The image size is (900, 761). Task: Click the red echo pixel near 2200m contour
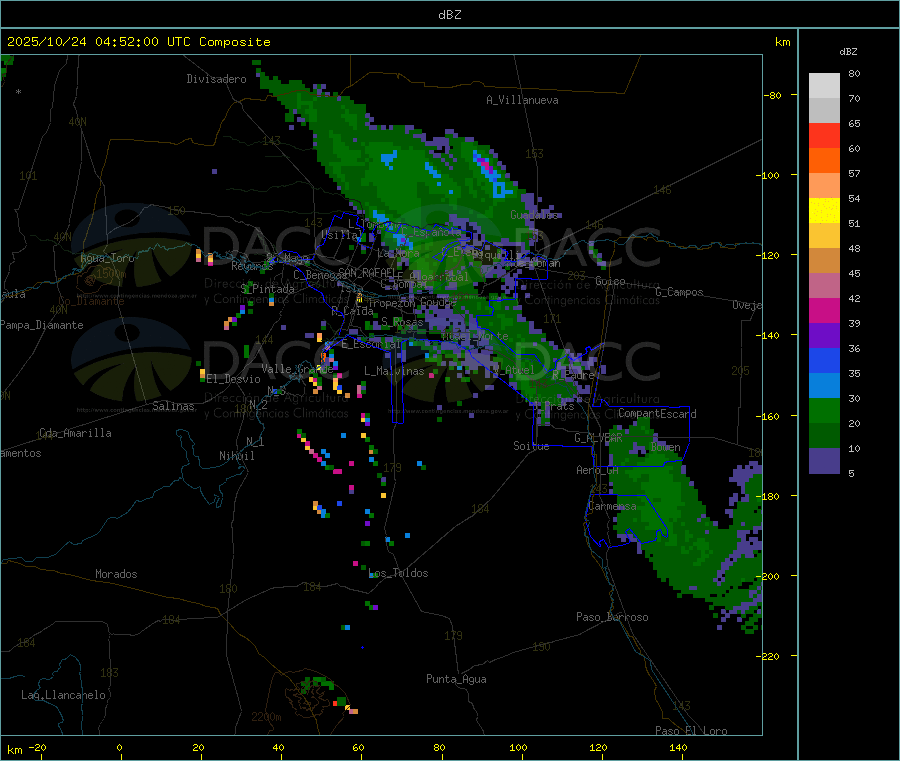click(335, 703)
